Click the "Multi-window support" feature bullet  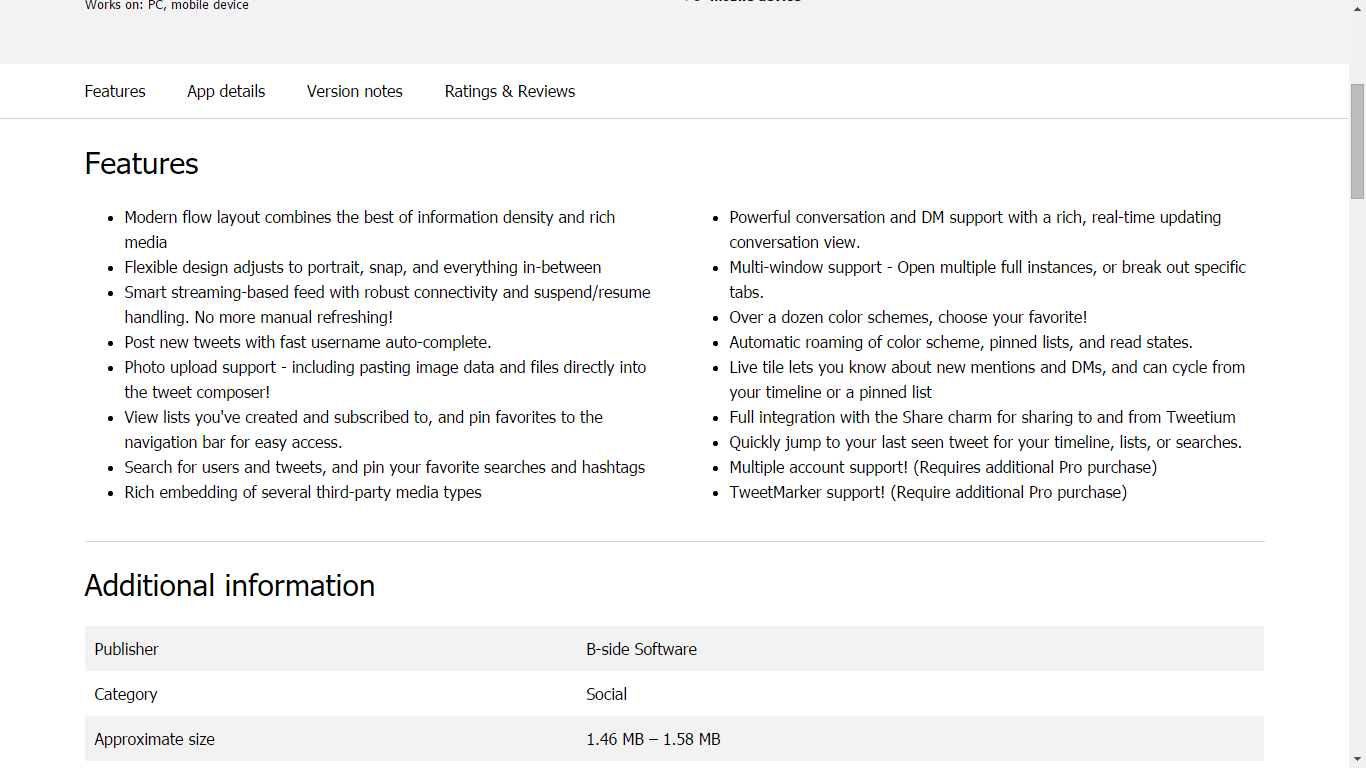point(988,280)
